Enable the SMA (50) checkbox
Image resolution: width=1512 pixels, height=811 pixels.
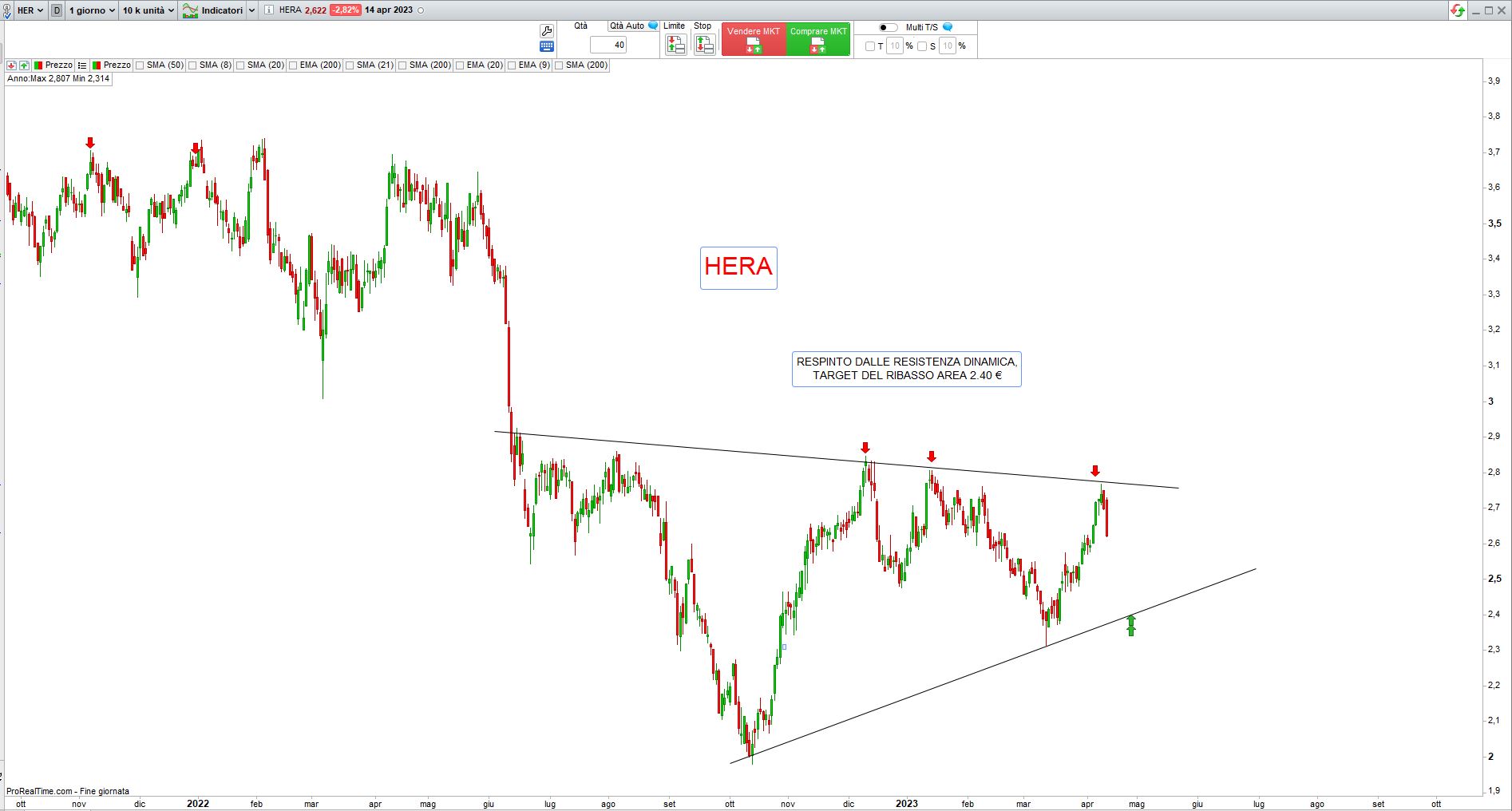pos(140,65)
